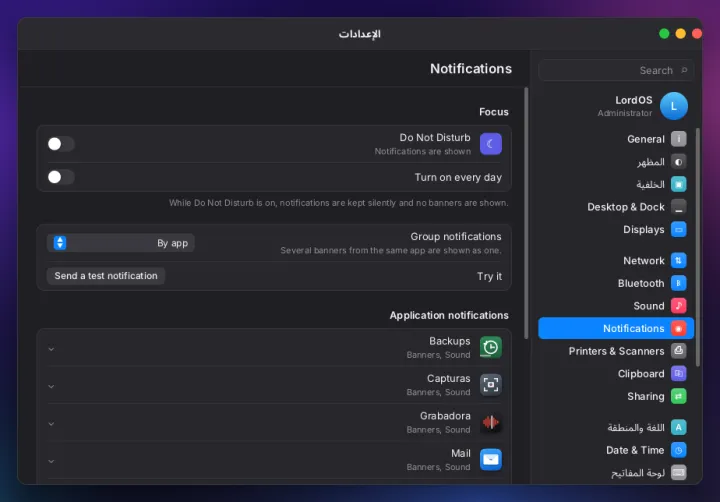Click the Backups app icon
720x502 pixels.
point(490,347)
